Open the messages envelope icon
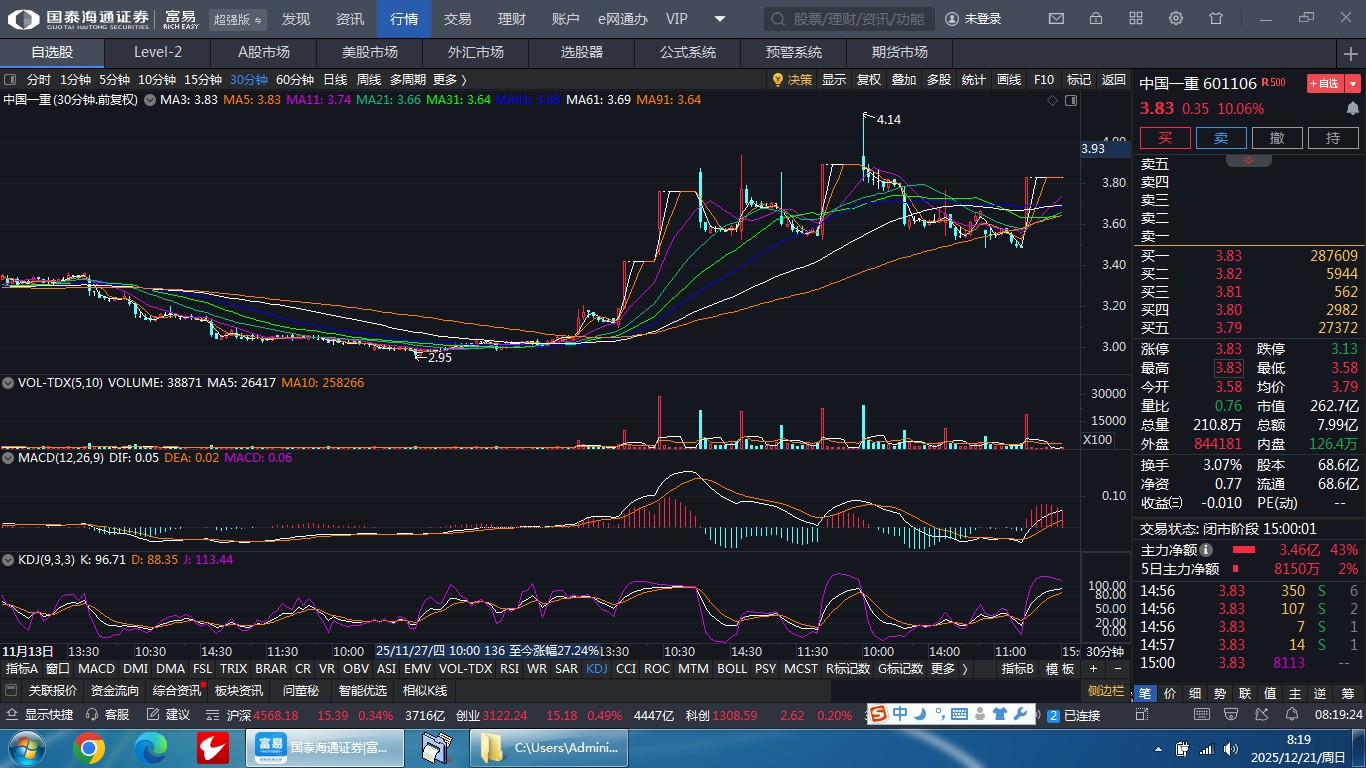Screen dimensions: 1366x768 (1056, 19)
